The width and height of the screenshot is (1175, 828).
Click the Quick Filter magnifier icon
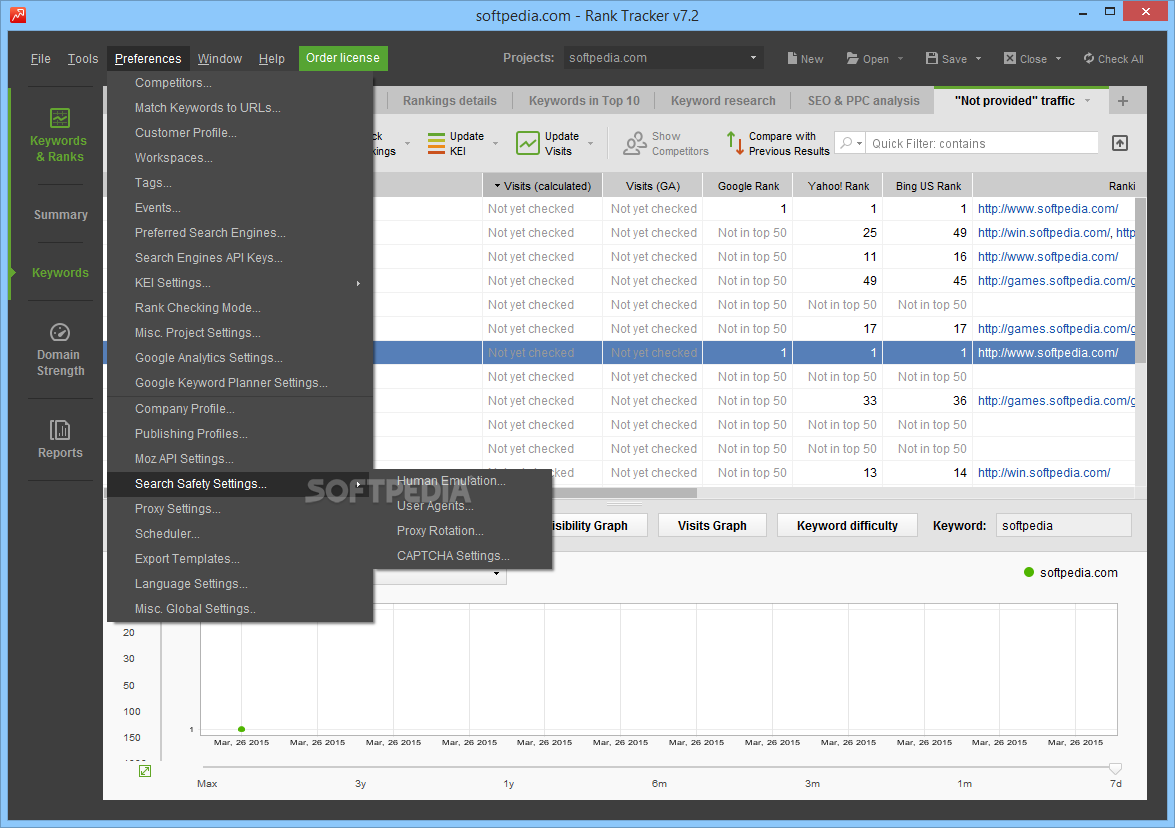click(x=847, y=142)
